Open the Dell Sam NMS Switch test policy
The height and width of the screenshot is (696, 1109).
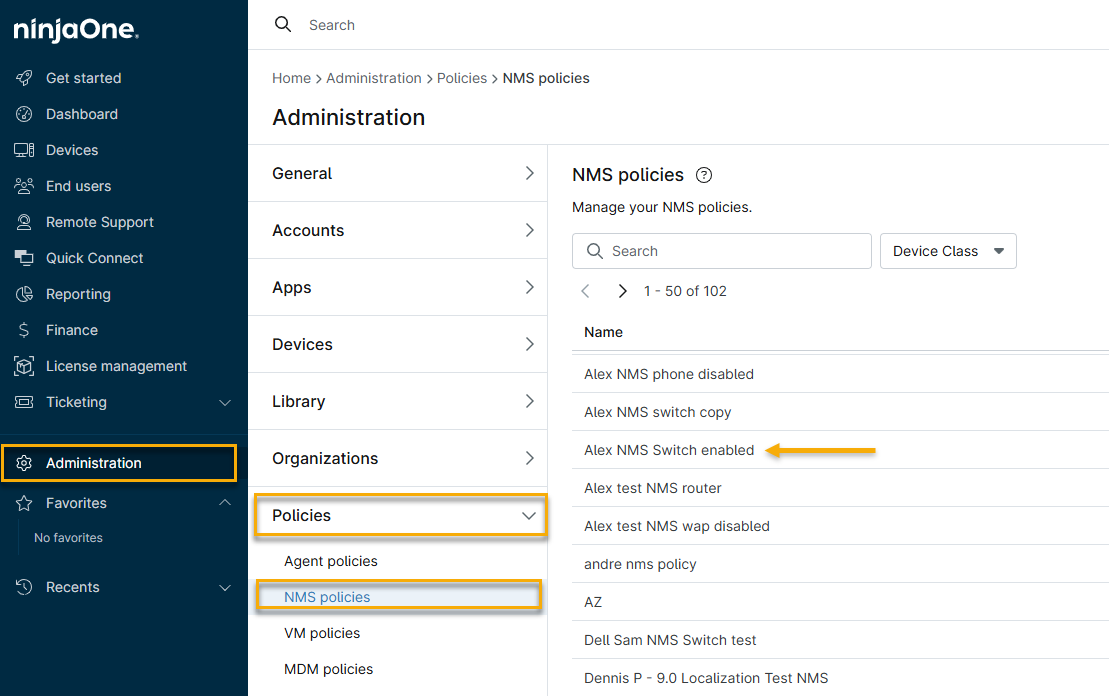(670, 640)
